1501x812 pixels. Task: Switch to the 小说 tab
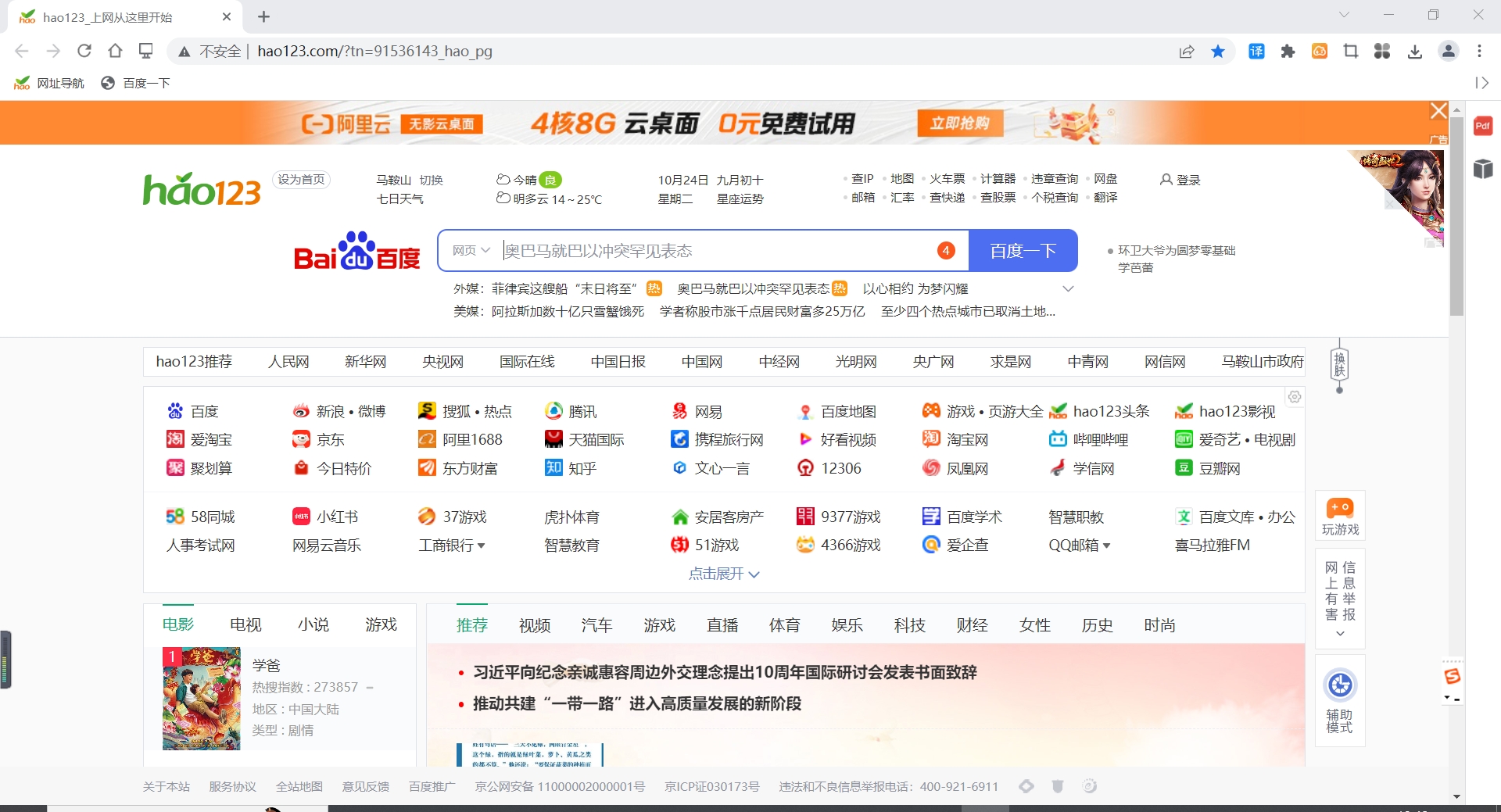pos(313,624)
